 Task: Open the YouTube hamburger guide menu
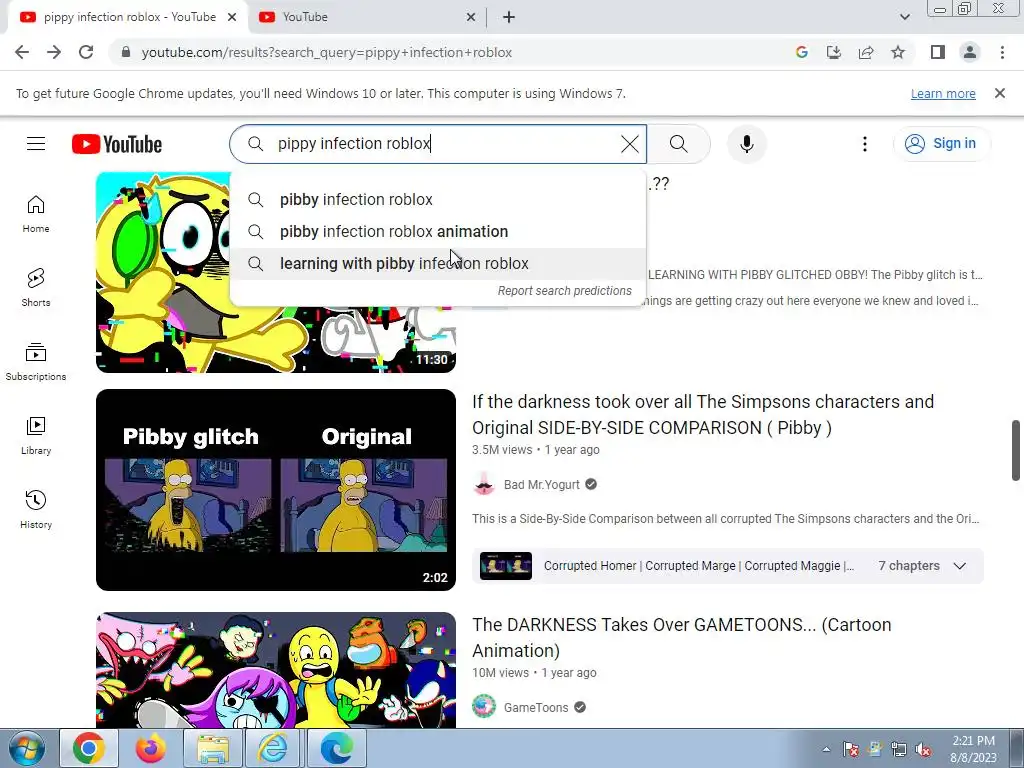pyautogui.click(x=36, y=144)
